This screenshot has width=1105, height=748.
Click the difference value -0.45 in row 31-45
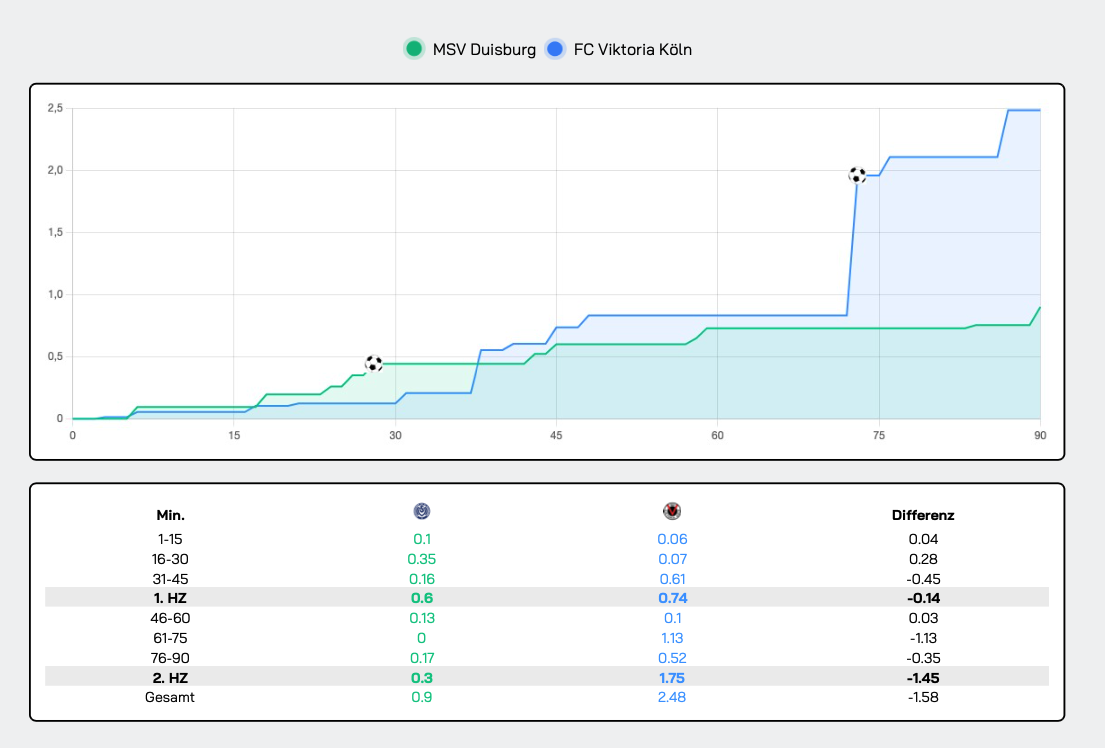[x=923, y=579]
